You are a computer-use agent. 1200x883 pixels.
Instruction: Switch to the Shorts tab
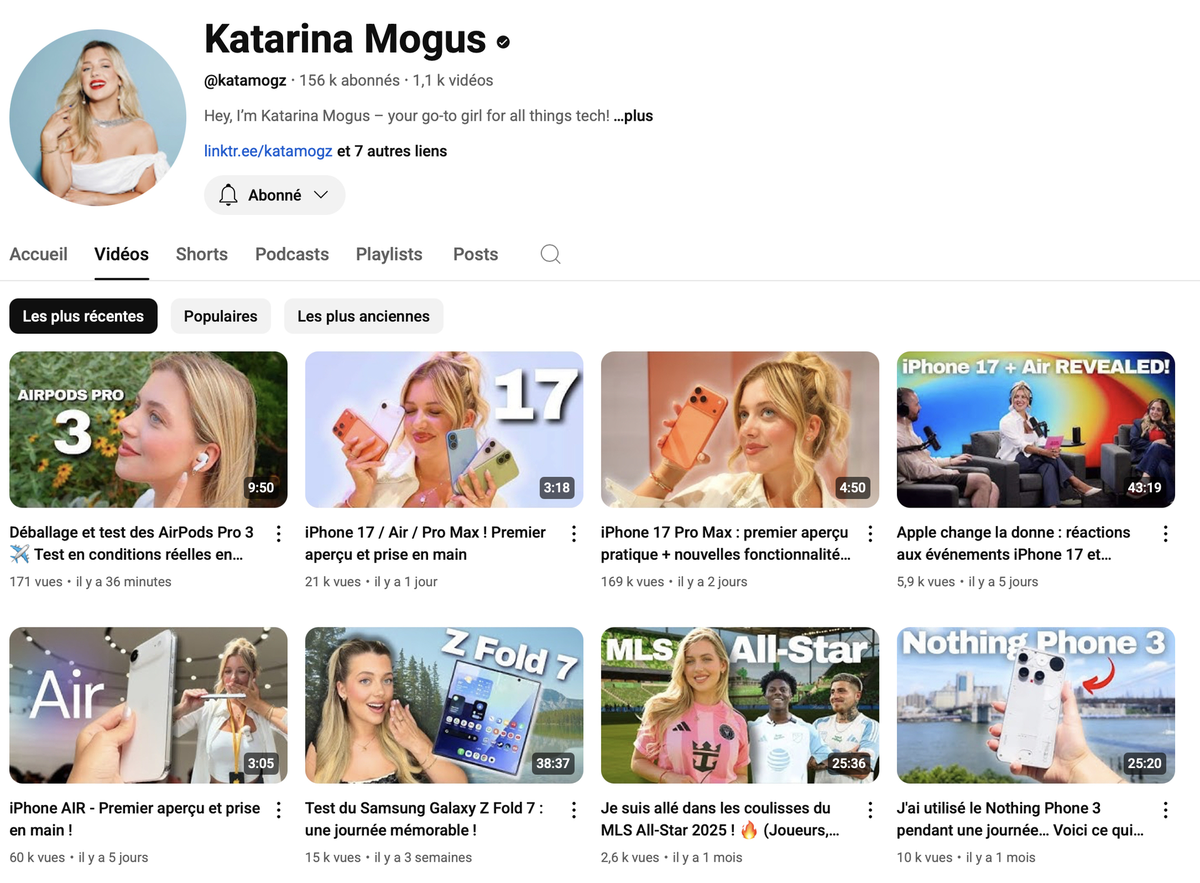coord(201,254)
